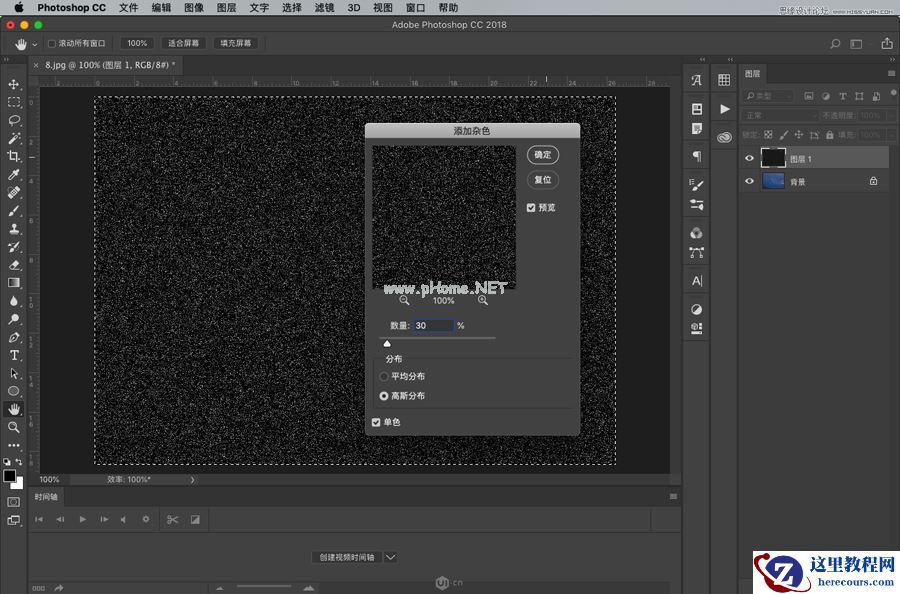Image resolution: width=900 pixels, height=594 pixels.
Task: Select the 平均分布 uniform radio button
Action: (x=384, y=376)
